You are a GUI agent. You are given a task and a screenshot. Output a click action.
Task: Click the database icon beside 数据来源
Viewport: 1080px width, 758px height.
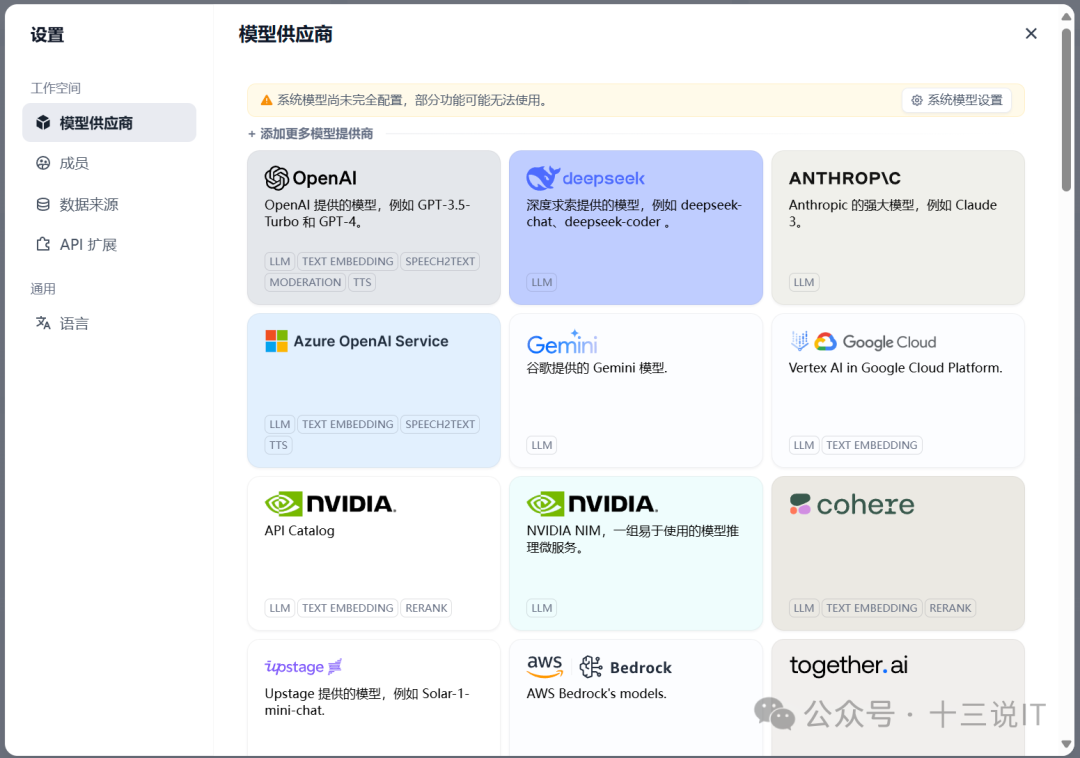pyautogui.click(x=43, y=204)
